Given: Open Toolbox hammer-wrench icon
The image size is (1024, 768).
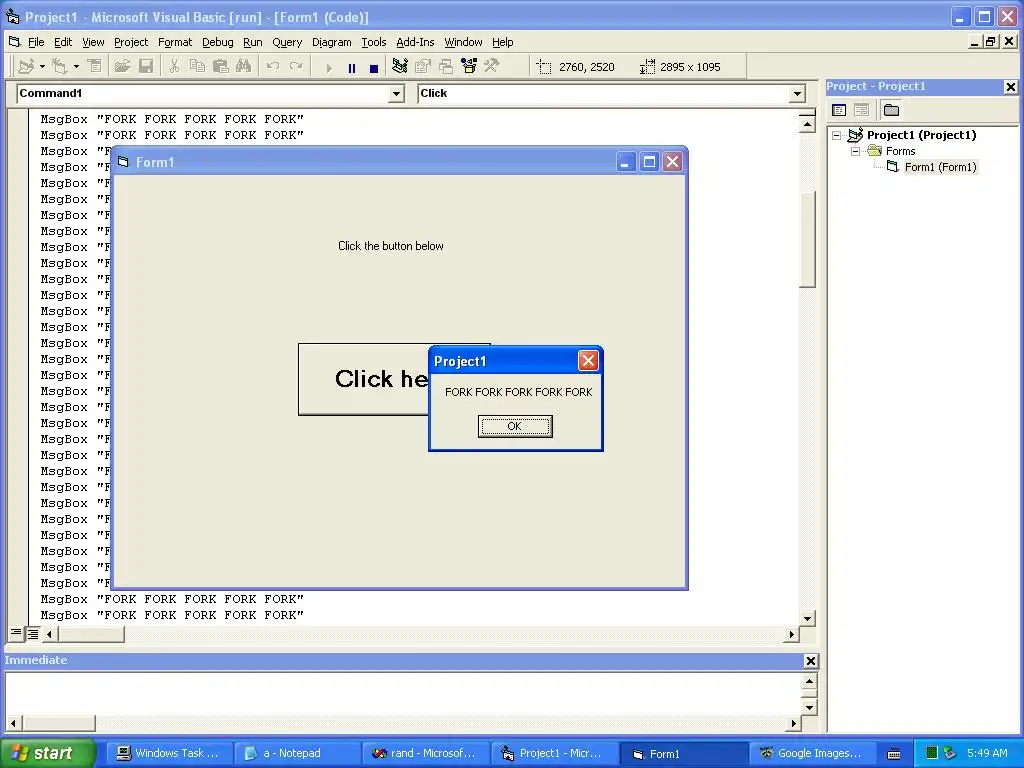Looking at the screenshot, I should coord(492,66).
